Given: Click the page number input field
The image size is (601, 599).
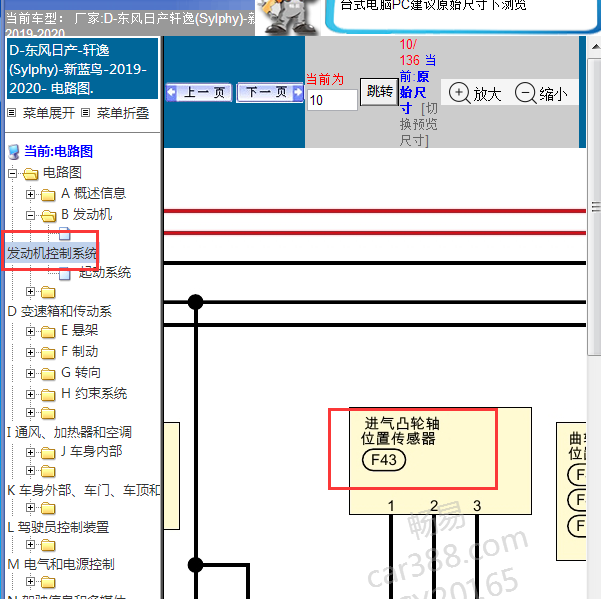Looking at the screenshot, I should click(x=332, y=100).
